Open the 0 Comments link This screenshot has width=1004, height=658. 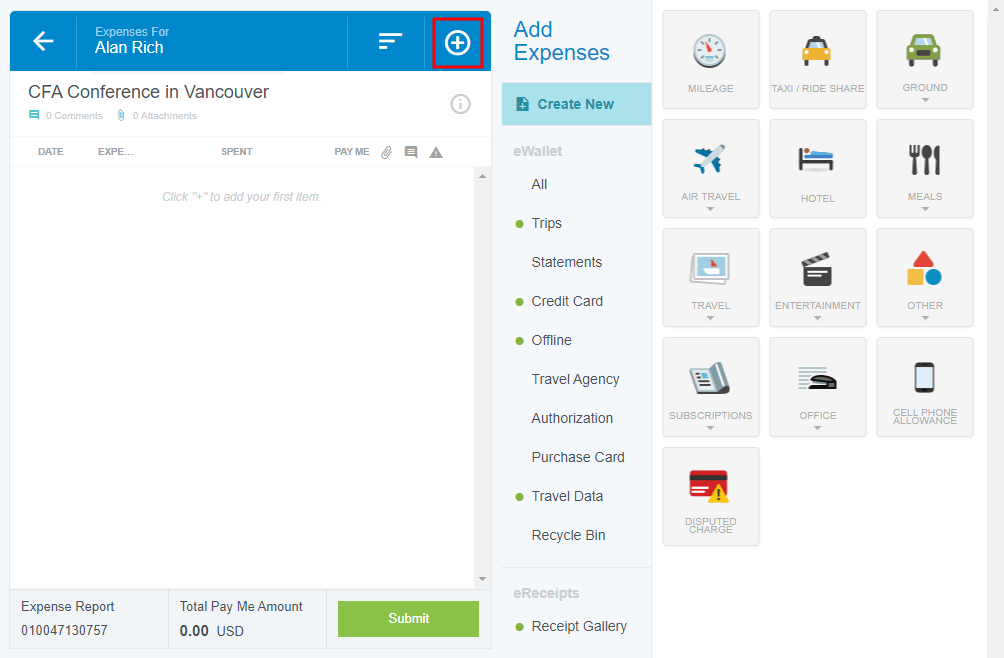[x=73, y=116]
